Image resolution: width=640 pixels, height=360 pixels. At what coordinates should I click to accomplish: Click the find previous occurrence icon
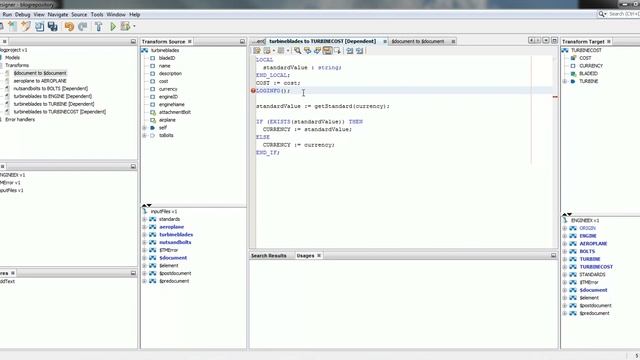307,51
